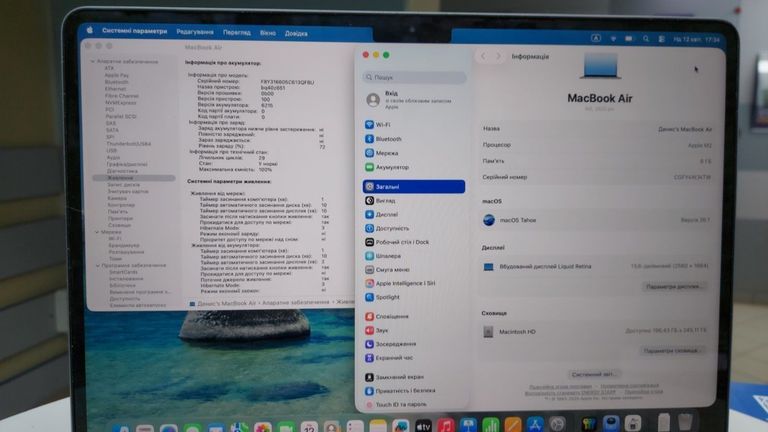Click the input source icon in the menu bar

(596, 38)
